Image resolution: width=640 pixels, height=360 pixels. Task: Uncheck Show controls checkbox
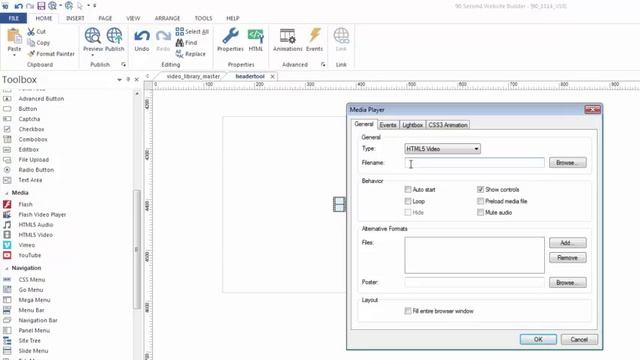pyautogui.click(x=480, y=189)
